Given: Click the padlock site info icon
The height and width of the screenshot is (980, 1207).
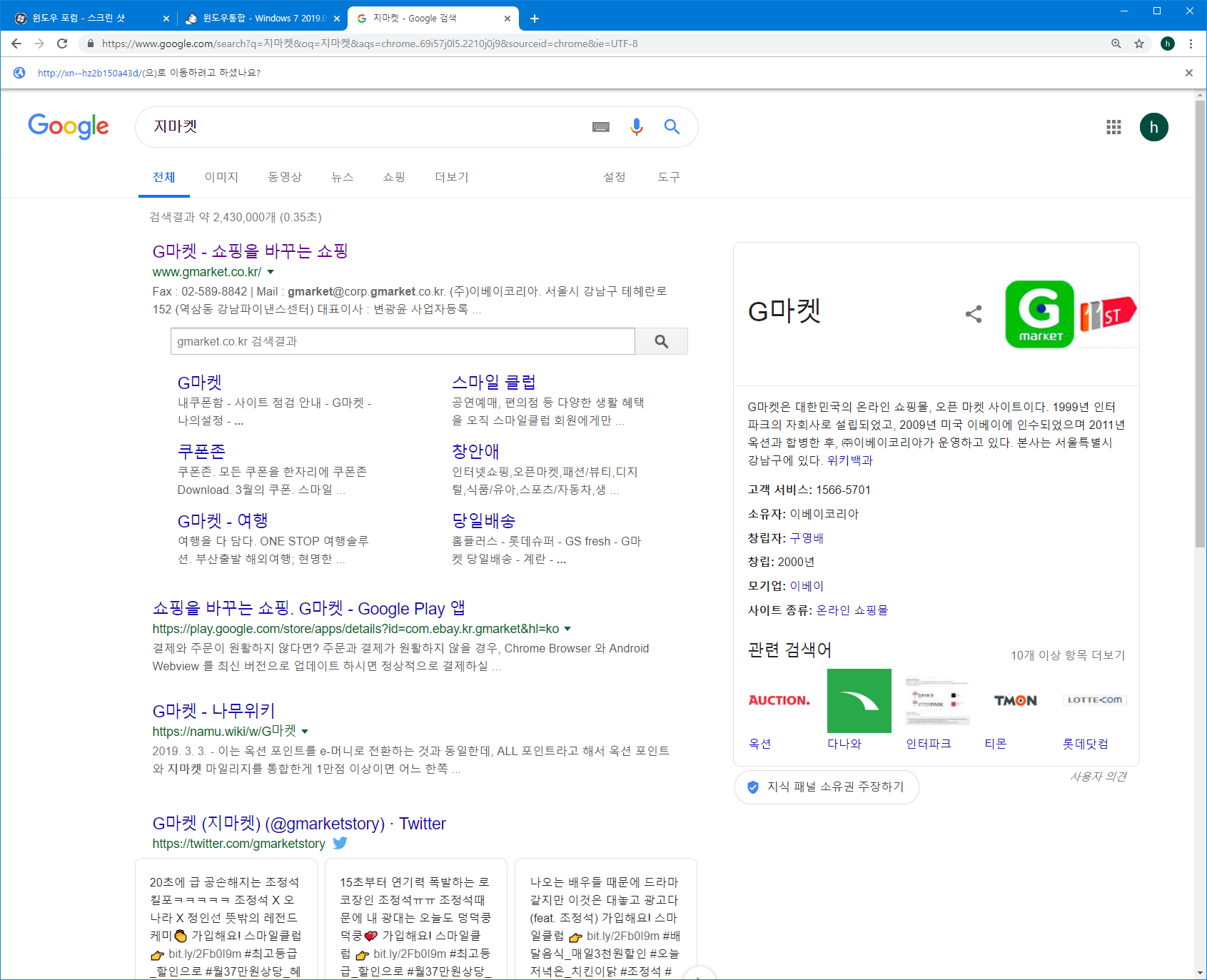Looking at the screenshot, I should coord(90,44).
